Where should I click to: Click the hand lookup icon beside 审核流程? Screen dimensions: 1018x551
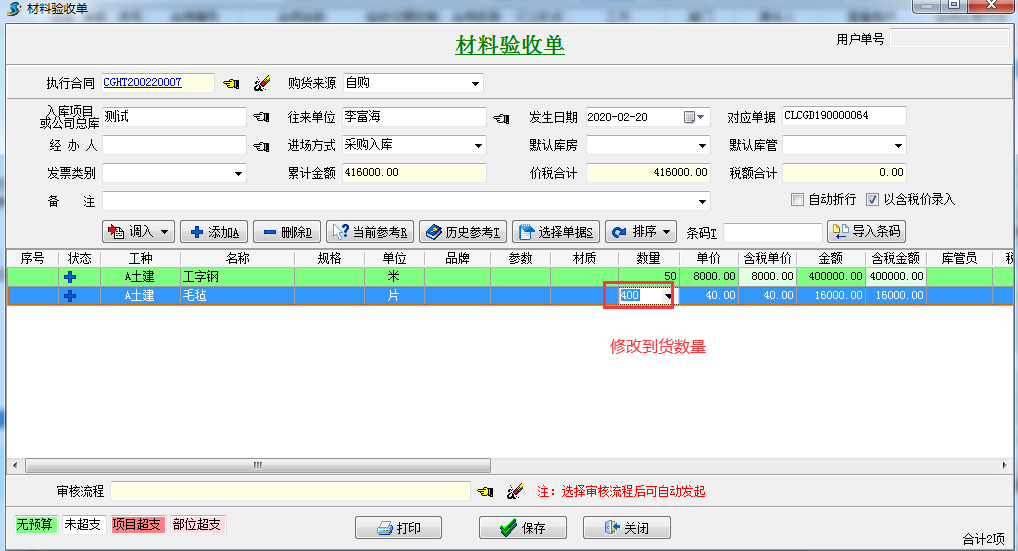486,491
